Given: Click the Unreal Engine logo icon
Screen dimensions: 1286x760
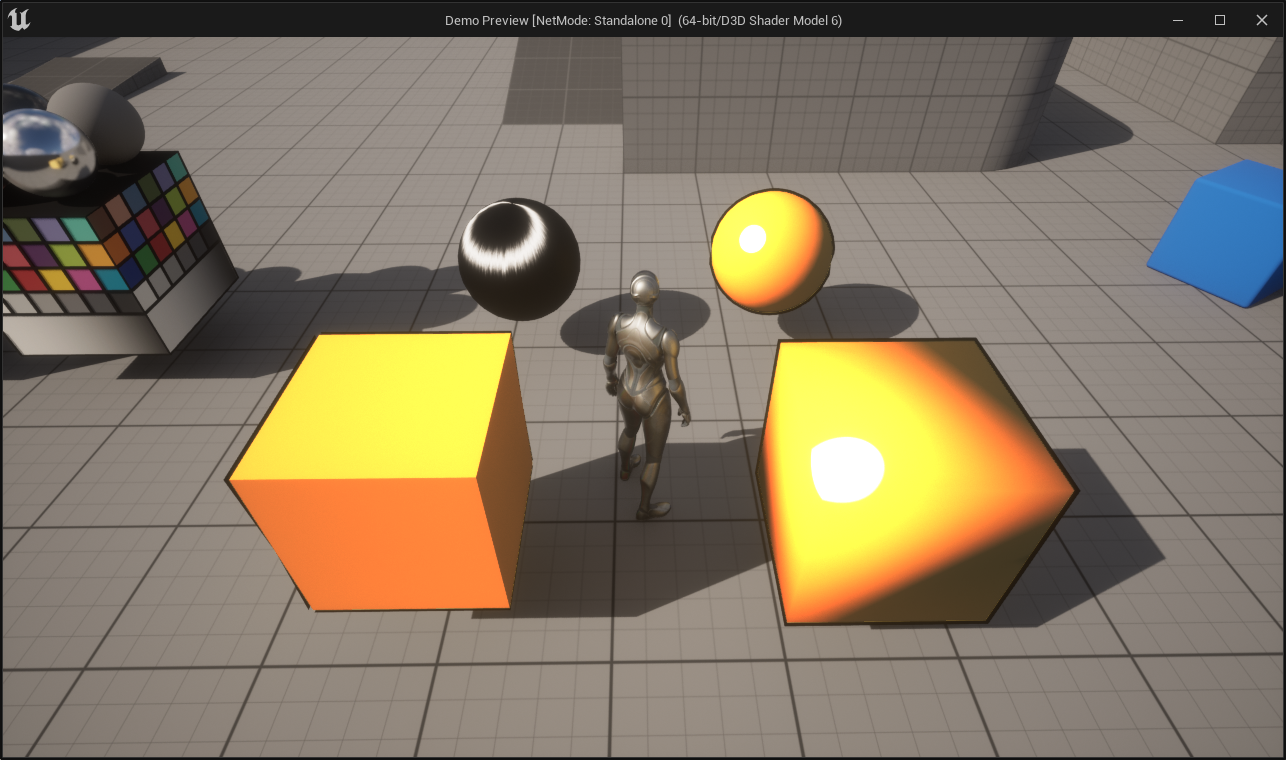Looking at the screenshot, I should [x=17, y=18].
